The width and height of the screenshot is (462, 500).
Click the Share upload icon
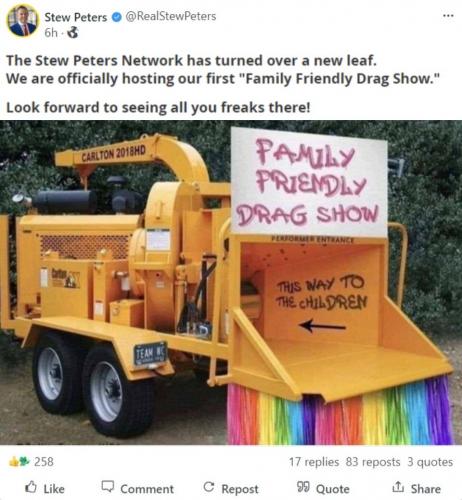[398, 487]
